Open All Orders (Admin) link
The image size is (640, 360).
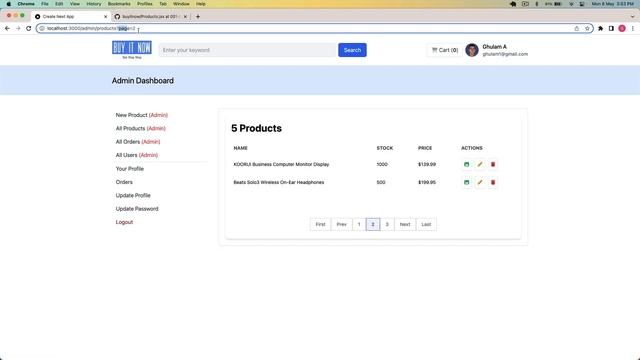point(138,142)
